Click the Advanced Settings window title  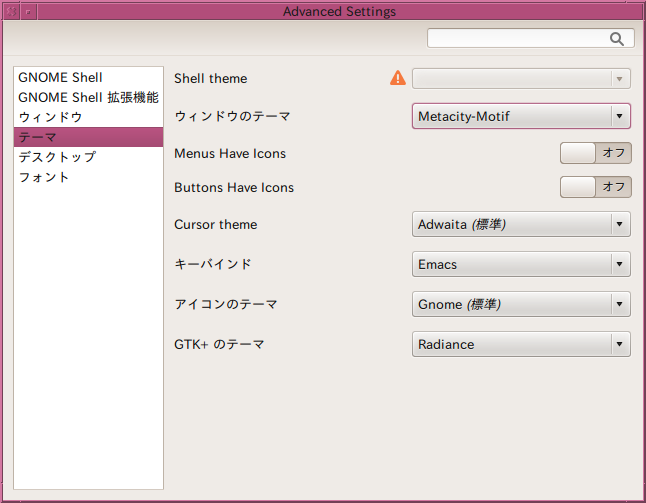pos(339,12)
